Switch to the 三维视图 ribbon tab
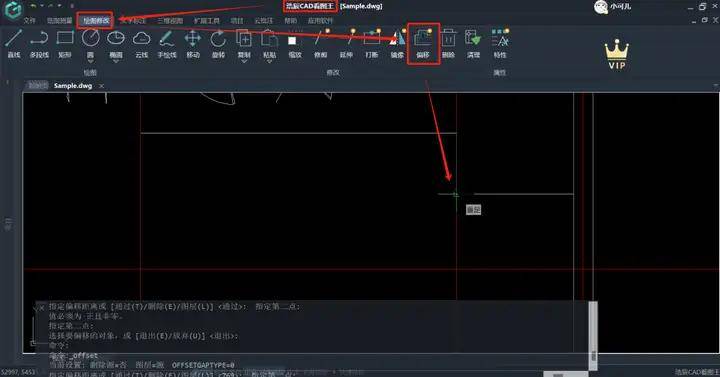This screenshot has width=720, height=377. tap(170, 21)
